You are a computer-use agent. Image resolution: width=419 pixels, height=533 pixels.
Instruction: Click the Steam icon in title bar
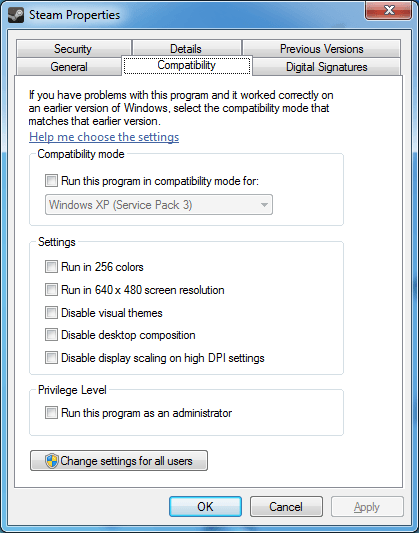[16, 15]
